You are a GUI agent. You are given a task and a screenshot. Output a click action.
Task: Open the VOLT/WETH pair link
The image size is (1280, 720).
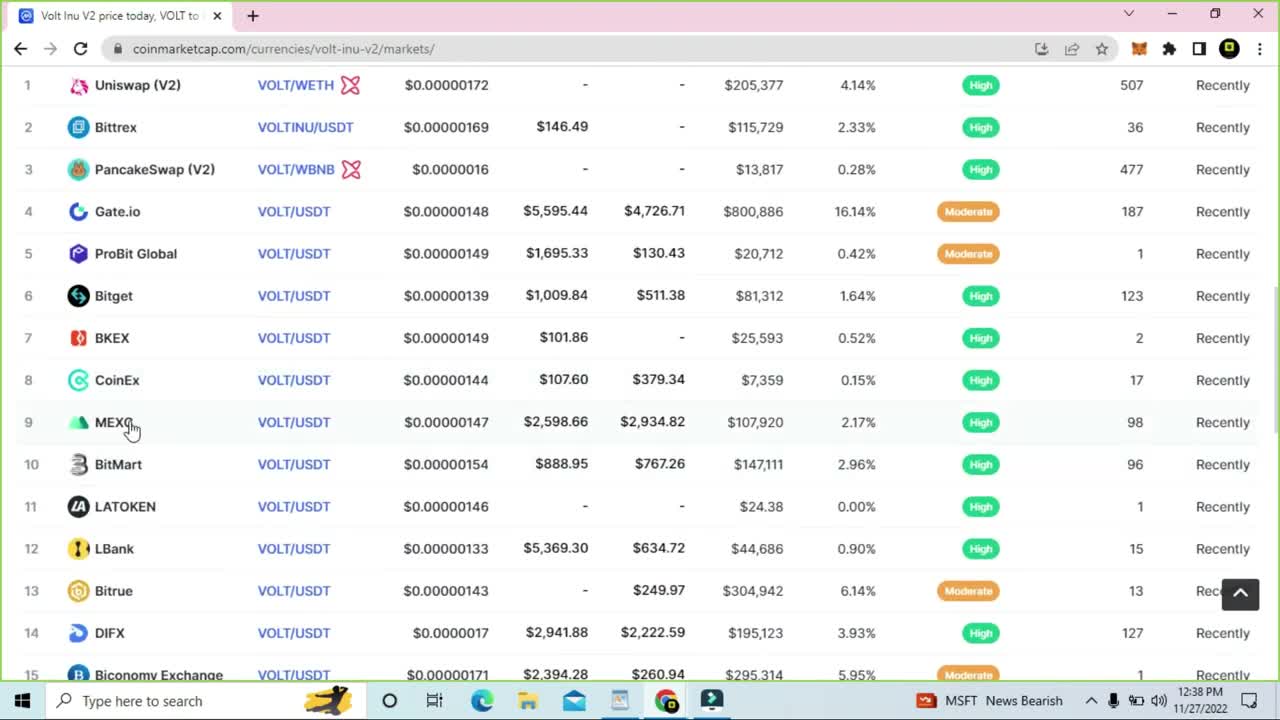click(x=296, y=85)
